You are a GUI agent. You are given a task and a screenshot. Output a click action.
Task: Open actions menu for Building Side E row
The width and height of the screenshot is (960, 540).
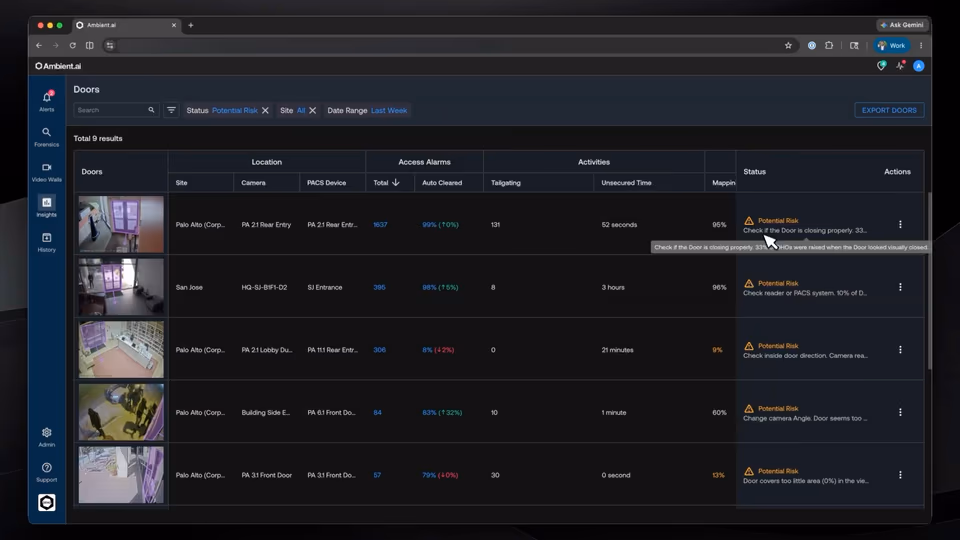[x=900, y=412]
